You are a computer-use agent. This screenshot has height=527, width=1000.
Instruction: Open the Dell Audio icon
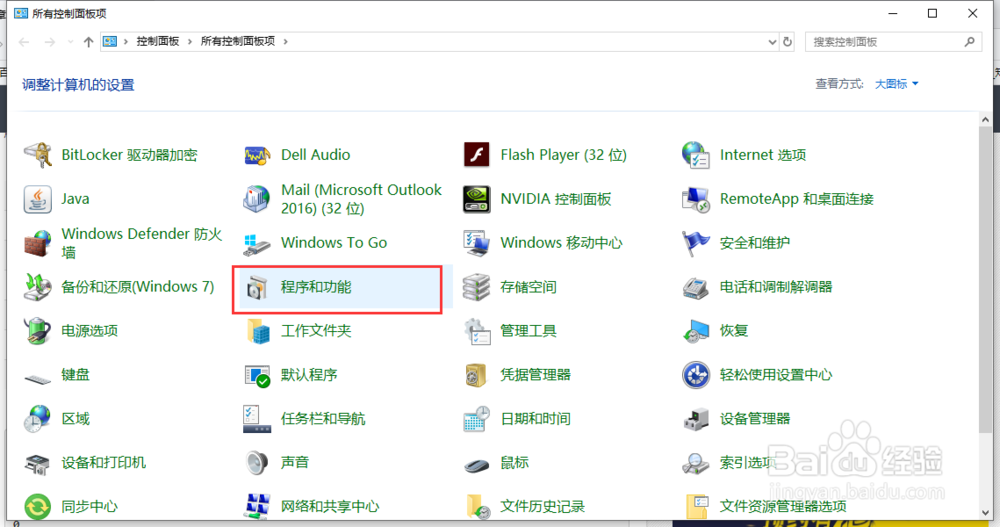pyautogui.click(x=257, y=155)
